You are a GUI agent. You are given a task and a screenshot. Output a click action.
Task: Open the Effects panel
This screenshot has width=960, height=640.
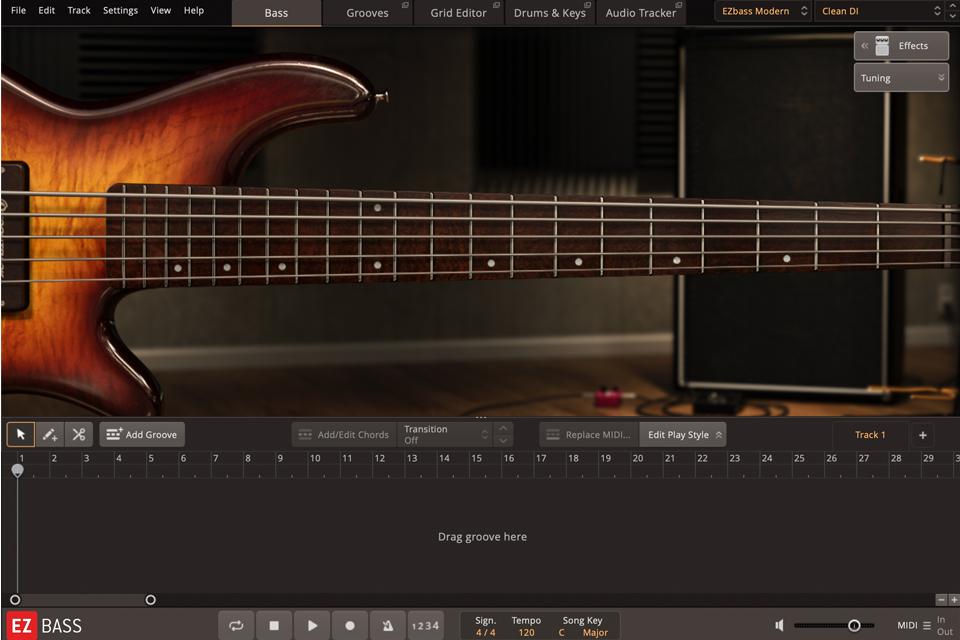pyautogui.click(x=900, y=45)
